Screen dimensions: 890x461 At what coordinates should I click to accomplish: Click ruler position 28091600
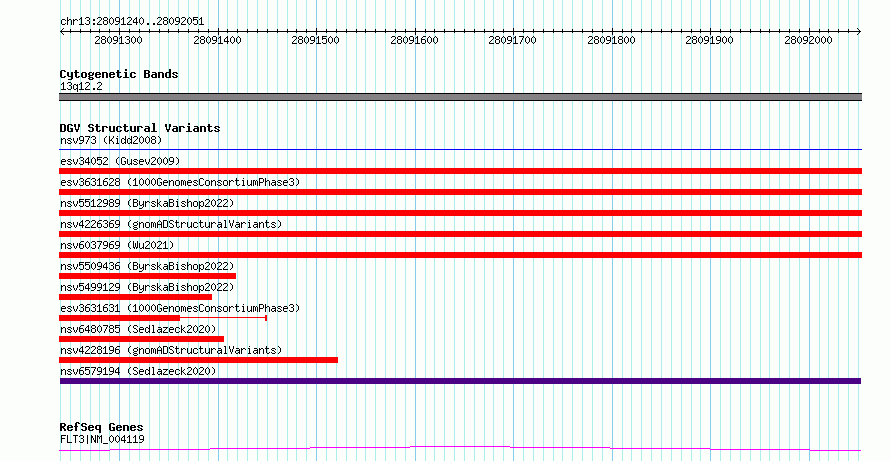[414, 40]
